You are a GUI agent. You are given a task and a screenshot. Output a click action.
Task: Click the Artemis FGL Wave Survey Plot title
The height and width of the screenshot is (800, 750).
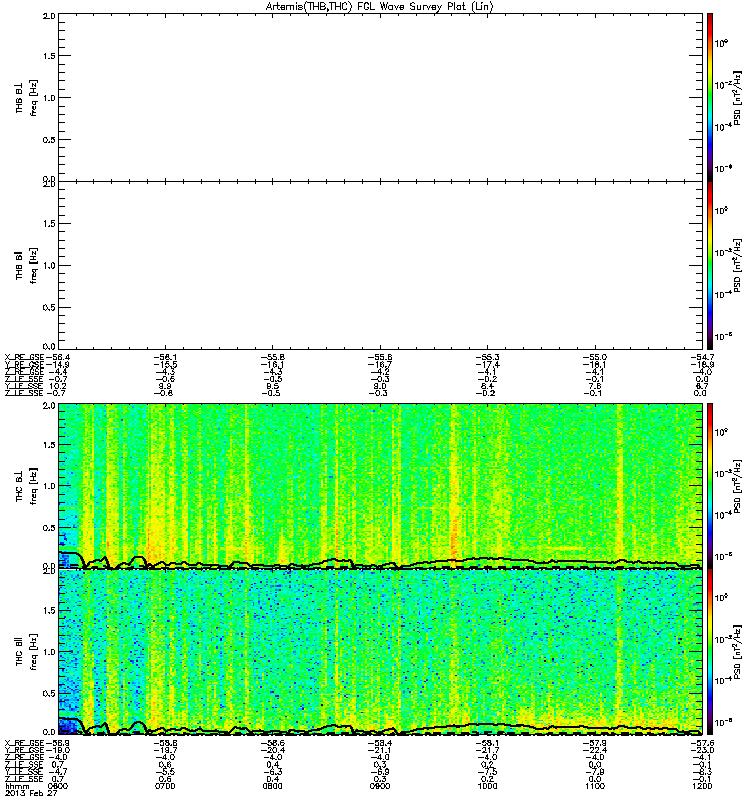pos(380,6)
